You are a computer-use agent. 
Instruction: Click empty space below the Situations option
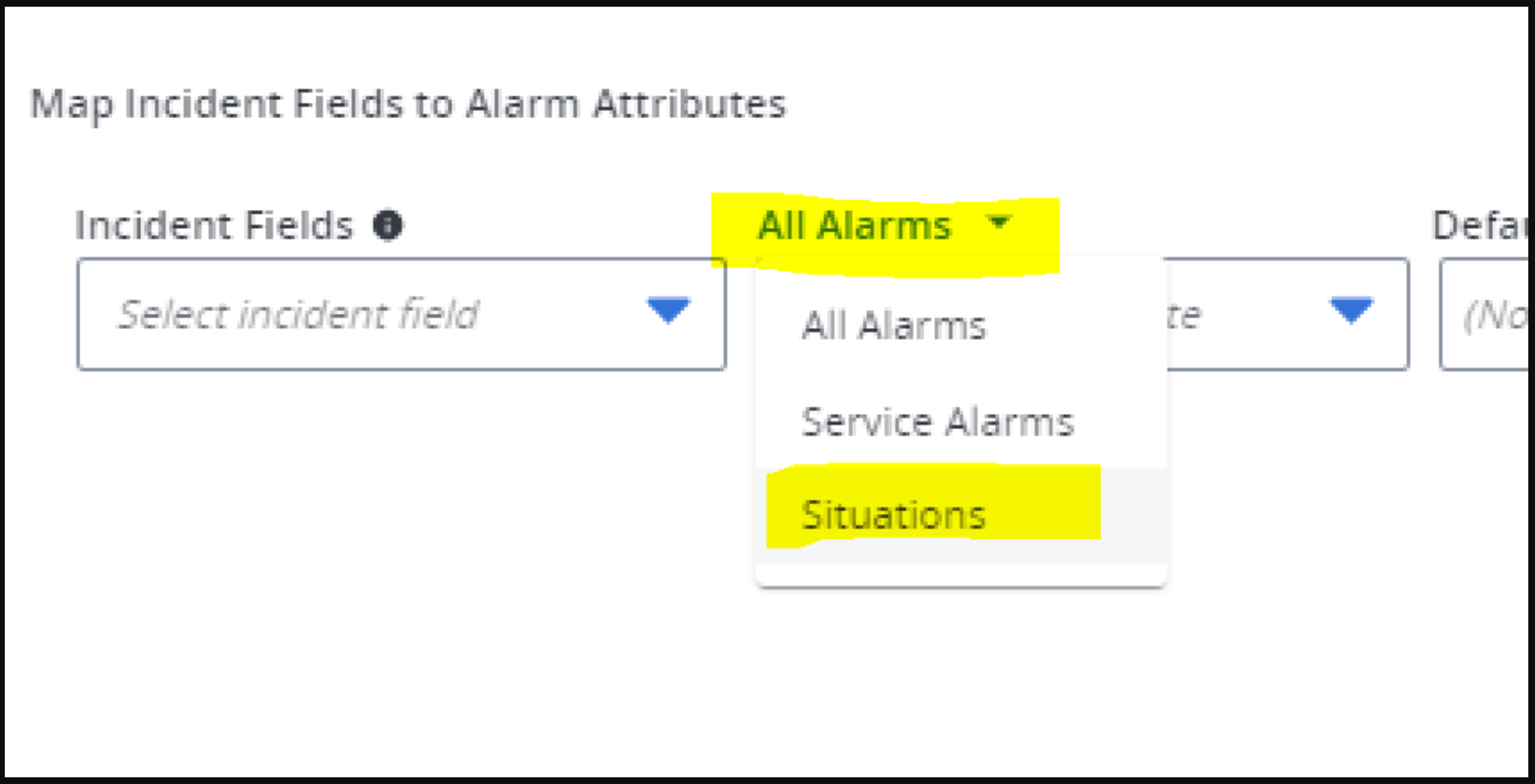point(961,568)
